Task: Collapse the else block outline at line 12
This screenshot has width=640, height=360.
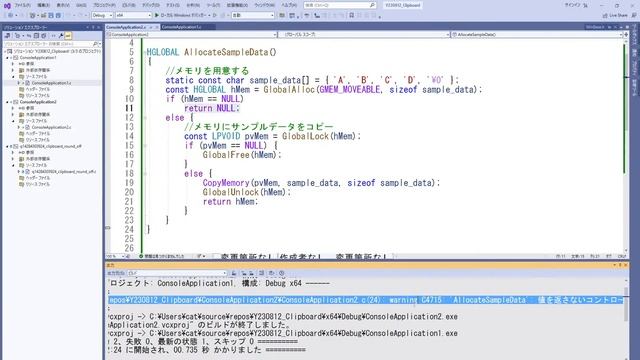Action: point(145,118)
